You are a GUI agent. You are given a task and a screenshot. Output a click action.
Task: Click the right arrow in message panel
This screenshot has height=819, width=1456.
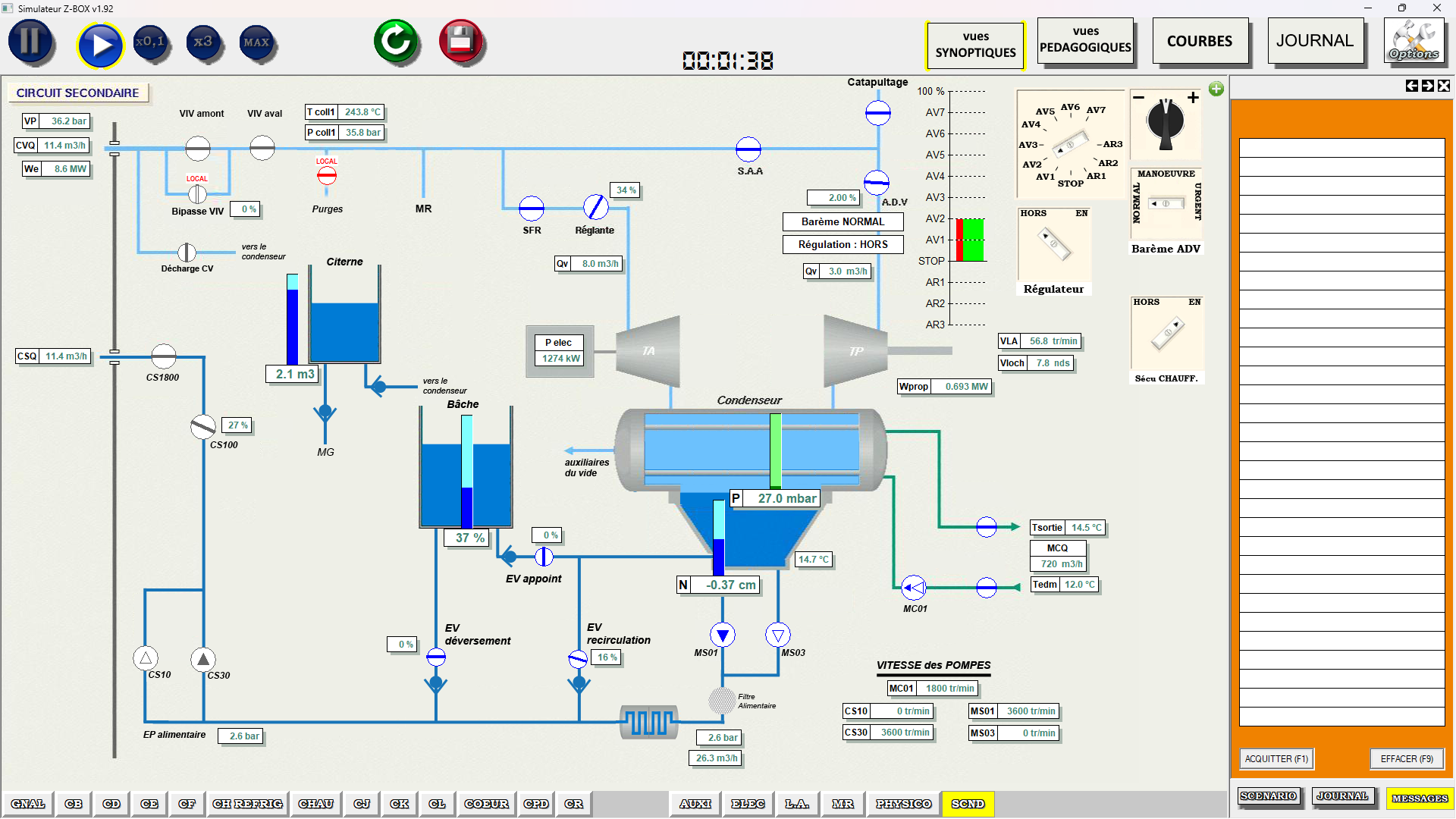[1428, 86]
